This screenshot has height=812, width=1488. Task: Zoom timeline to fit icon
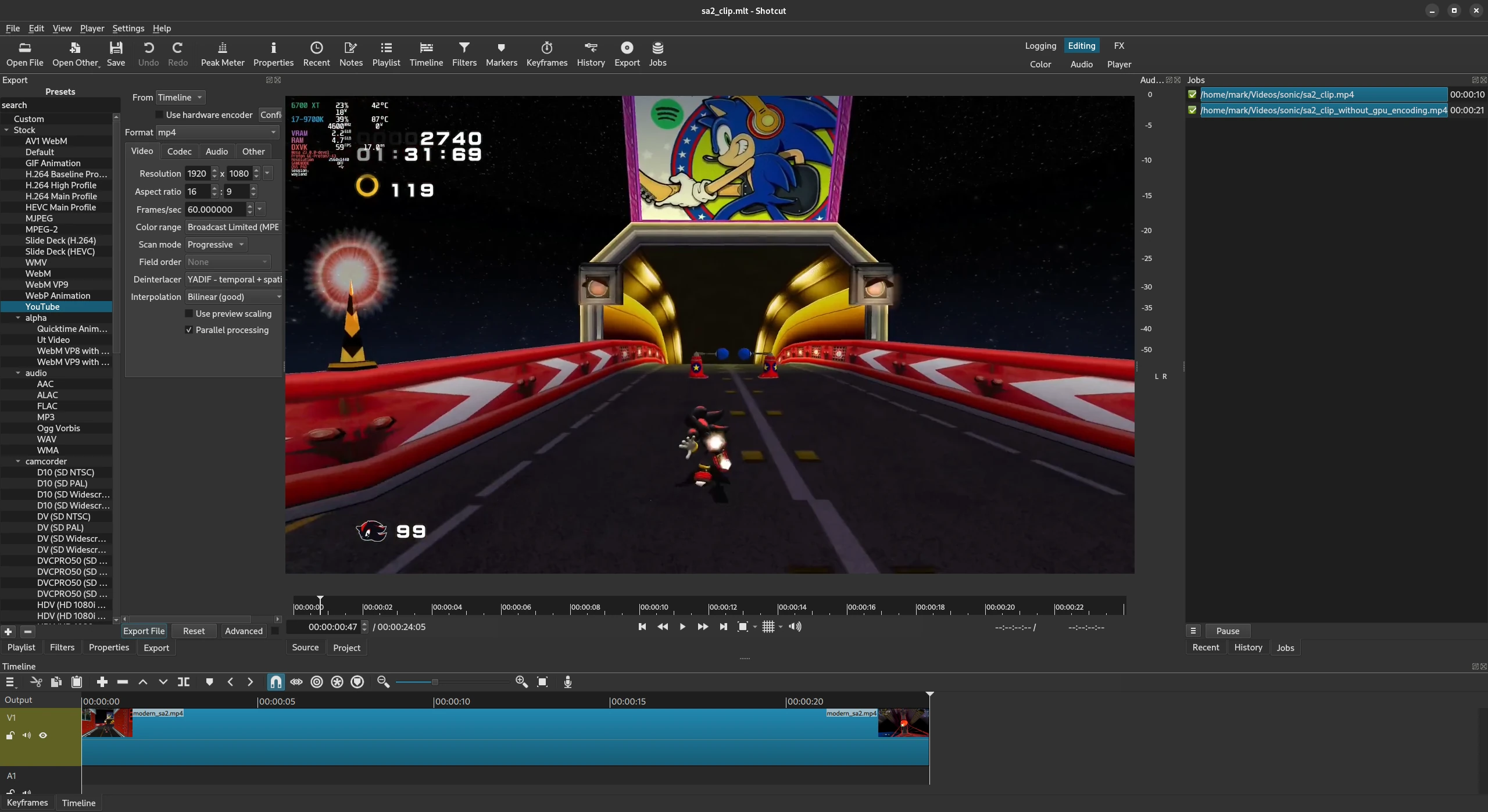(542, 682)
